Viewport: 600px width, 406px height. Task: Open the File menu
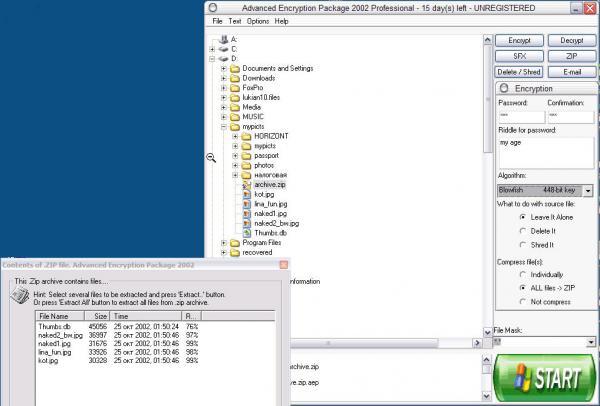click(x=217, y=21)
